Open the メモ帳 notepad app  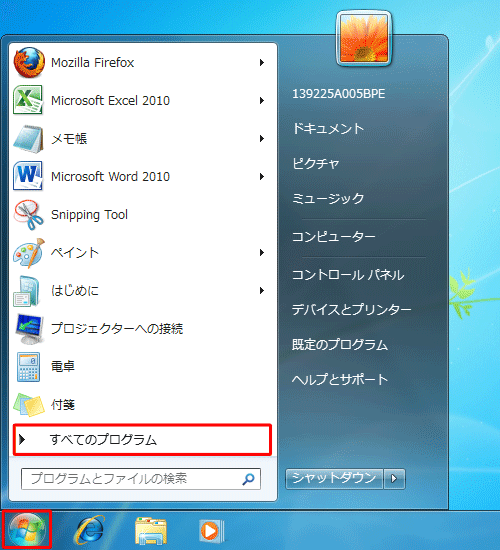tap(139, 139)
